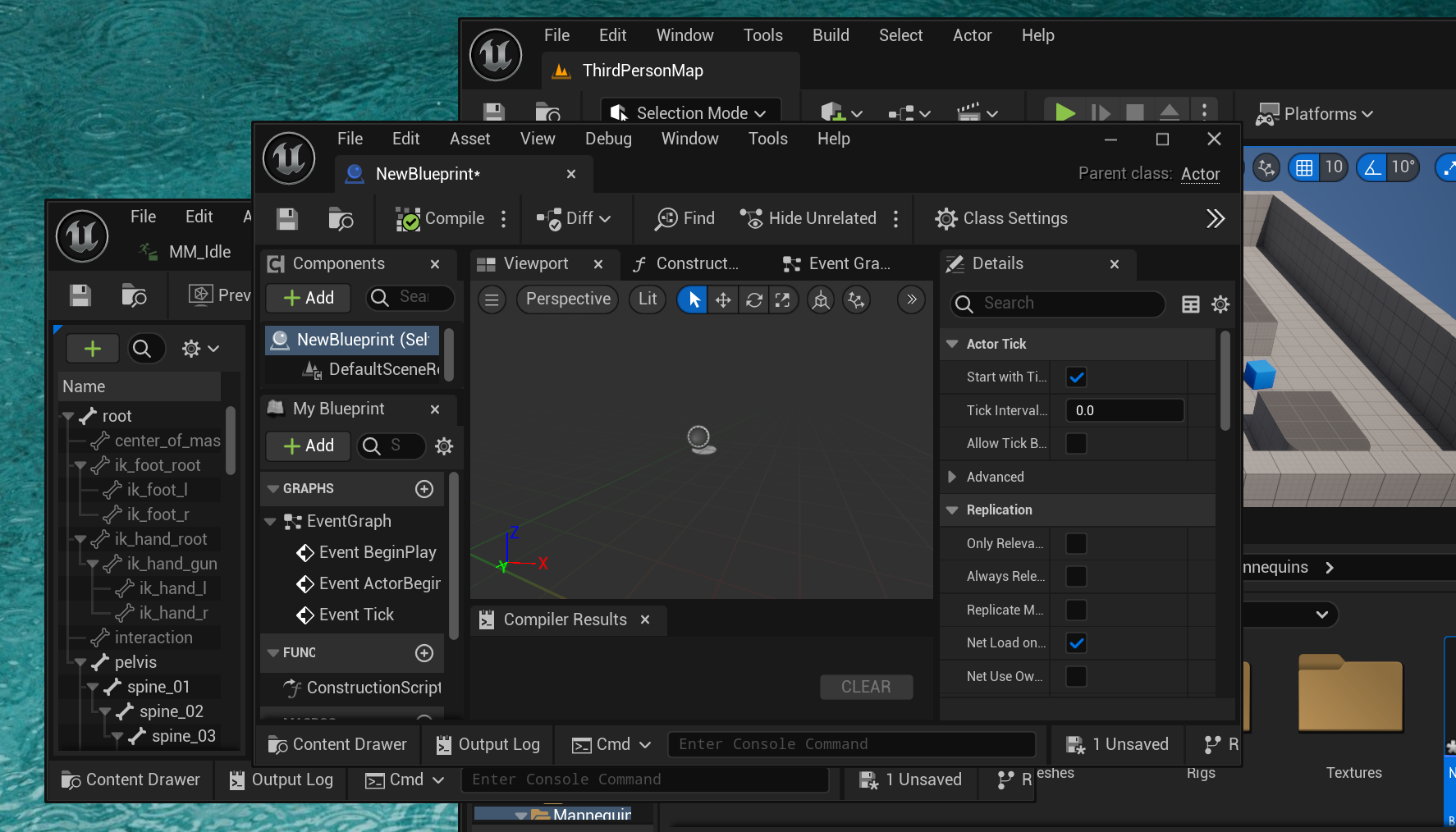This screenshot has height=832, width=1456.
Task: Toggle surface snapping icon in Blueprint viewport
Action: pos(856,300)
